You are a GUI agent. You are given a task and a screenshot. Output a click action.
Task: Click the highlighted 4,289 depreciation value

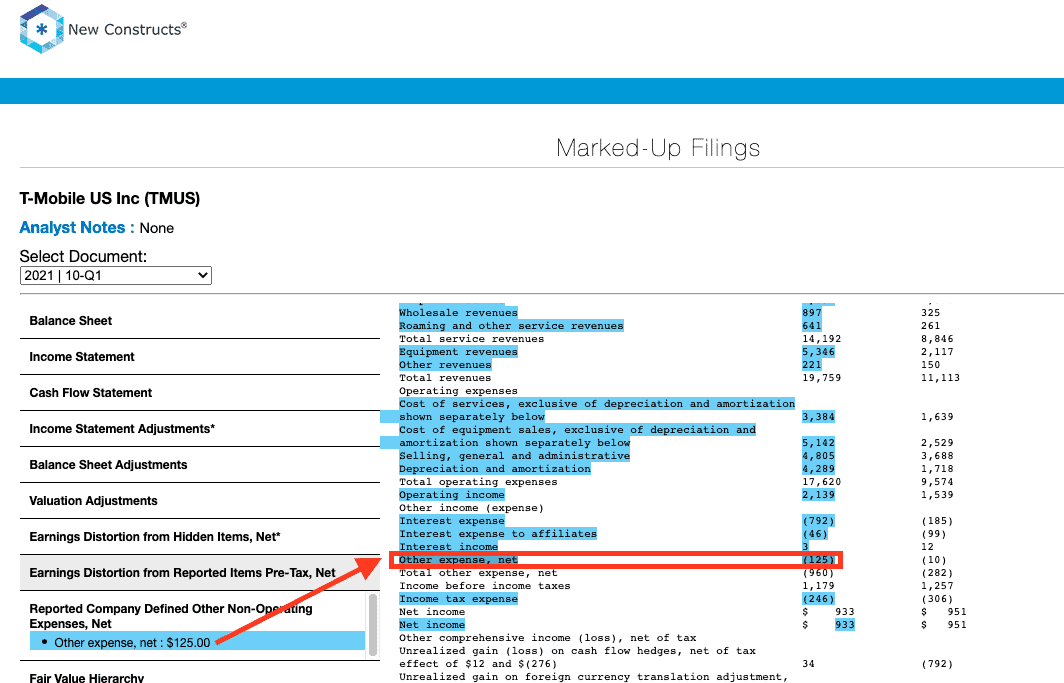(818, 469)
